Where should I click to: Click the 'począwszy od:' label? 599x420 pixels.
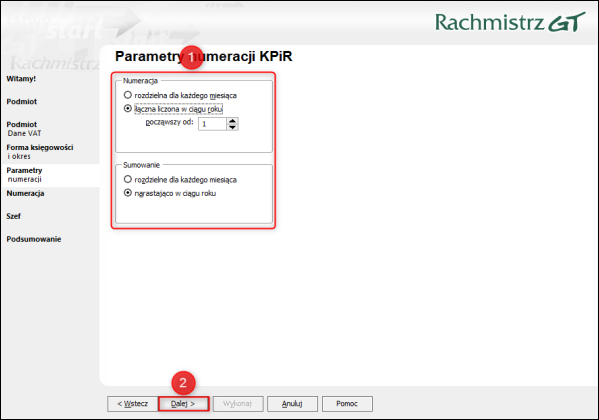pos(170,123)
